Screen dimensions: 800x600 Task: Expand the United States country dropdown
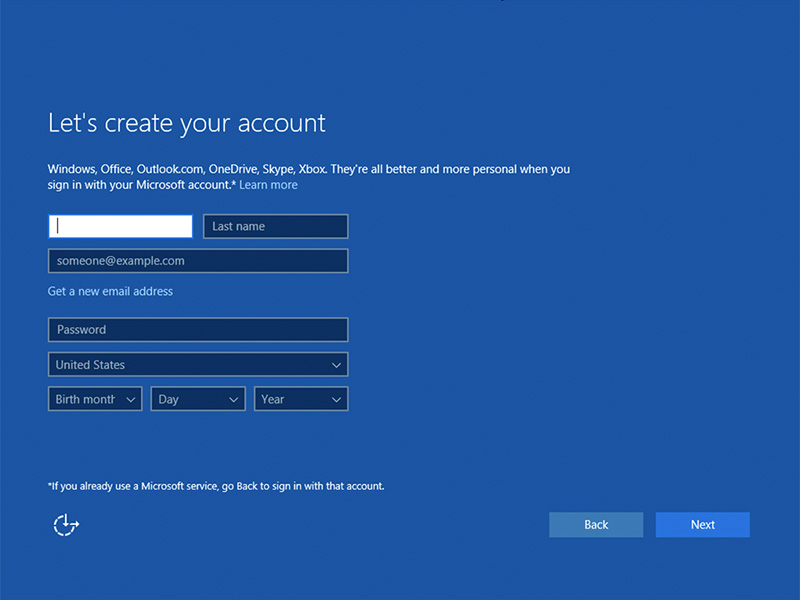coord(198,364)
